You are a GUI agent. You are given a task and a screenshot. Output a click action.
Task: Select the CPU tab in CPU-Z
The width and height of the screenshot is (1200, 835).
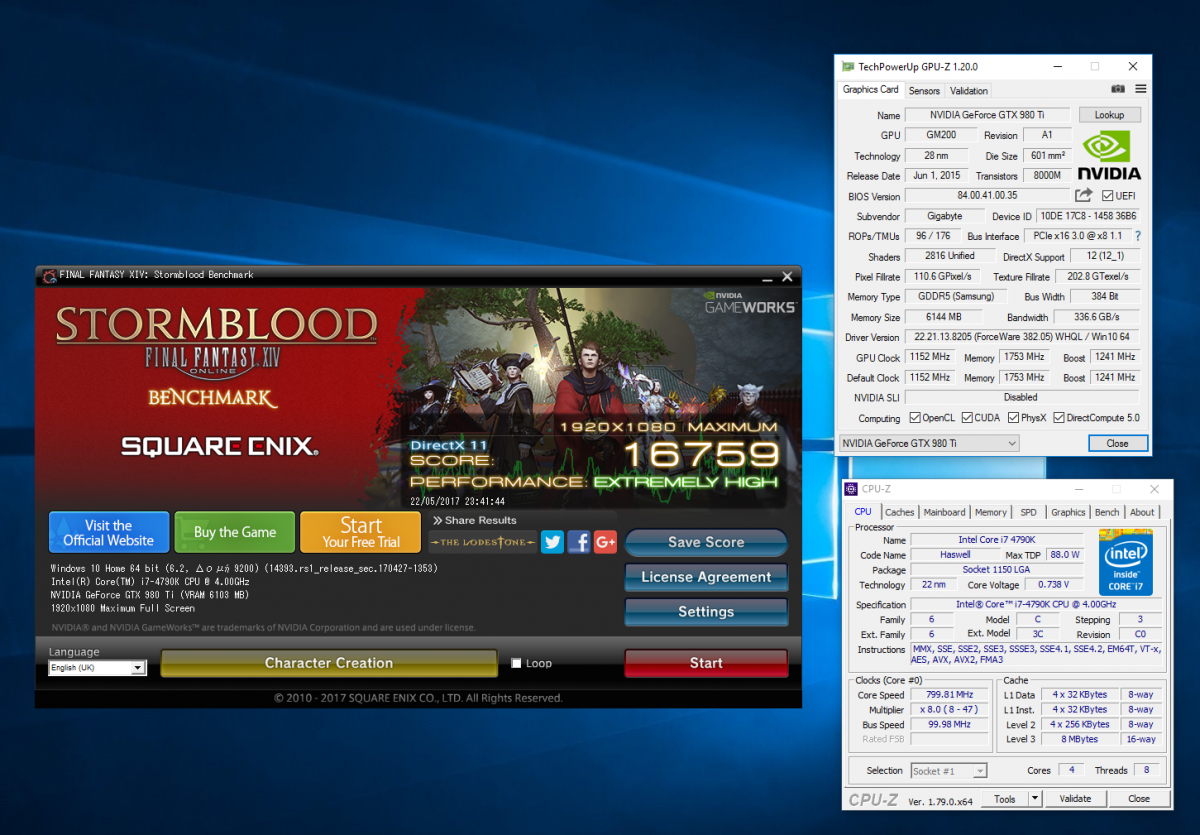point(863,511)
